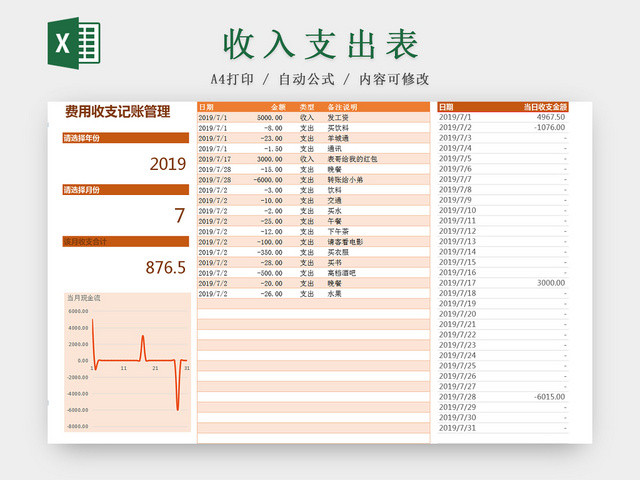Select the 2019/7/20 date in daily summary

[x=457, y=314]
